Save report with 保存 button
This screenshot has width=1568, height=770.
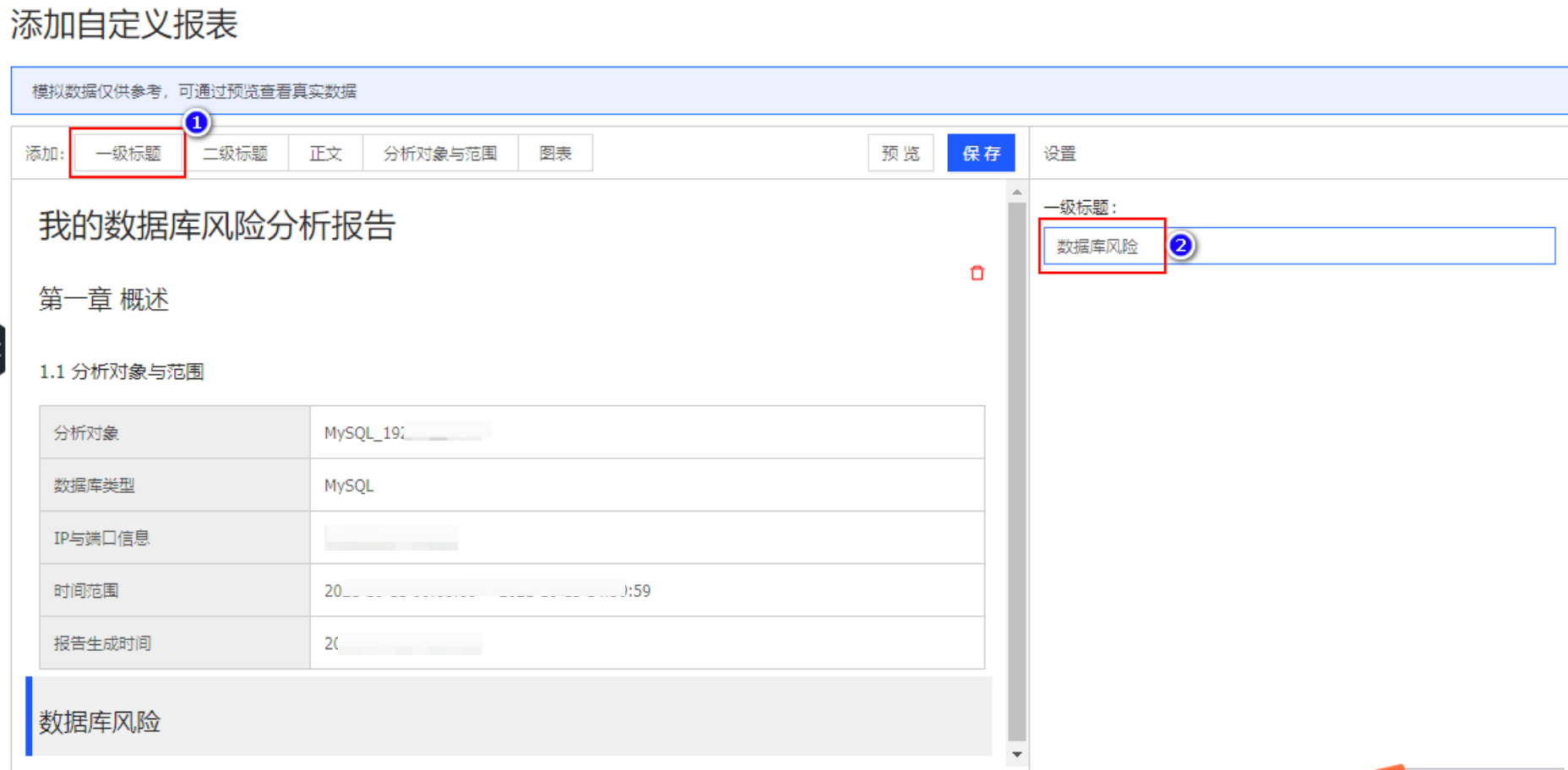pyautogui.click(x=981, y=153)
